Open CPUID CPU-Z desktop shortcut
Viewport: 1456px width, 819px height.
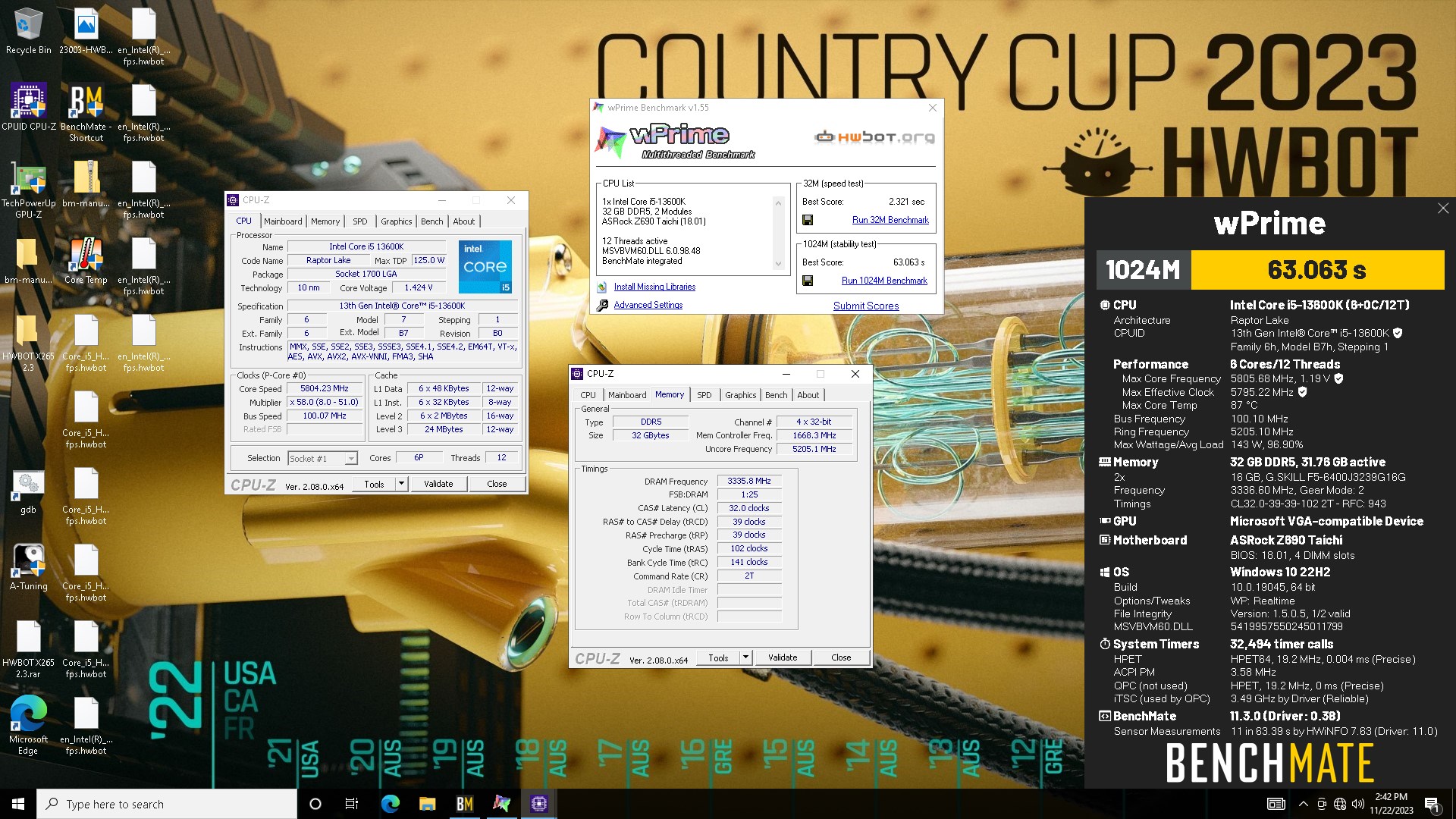point(29,108)
